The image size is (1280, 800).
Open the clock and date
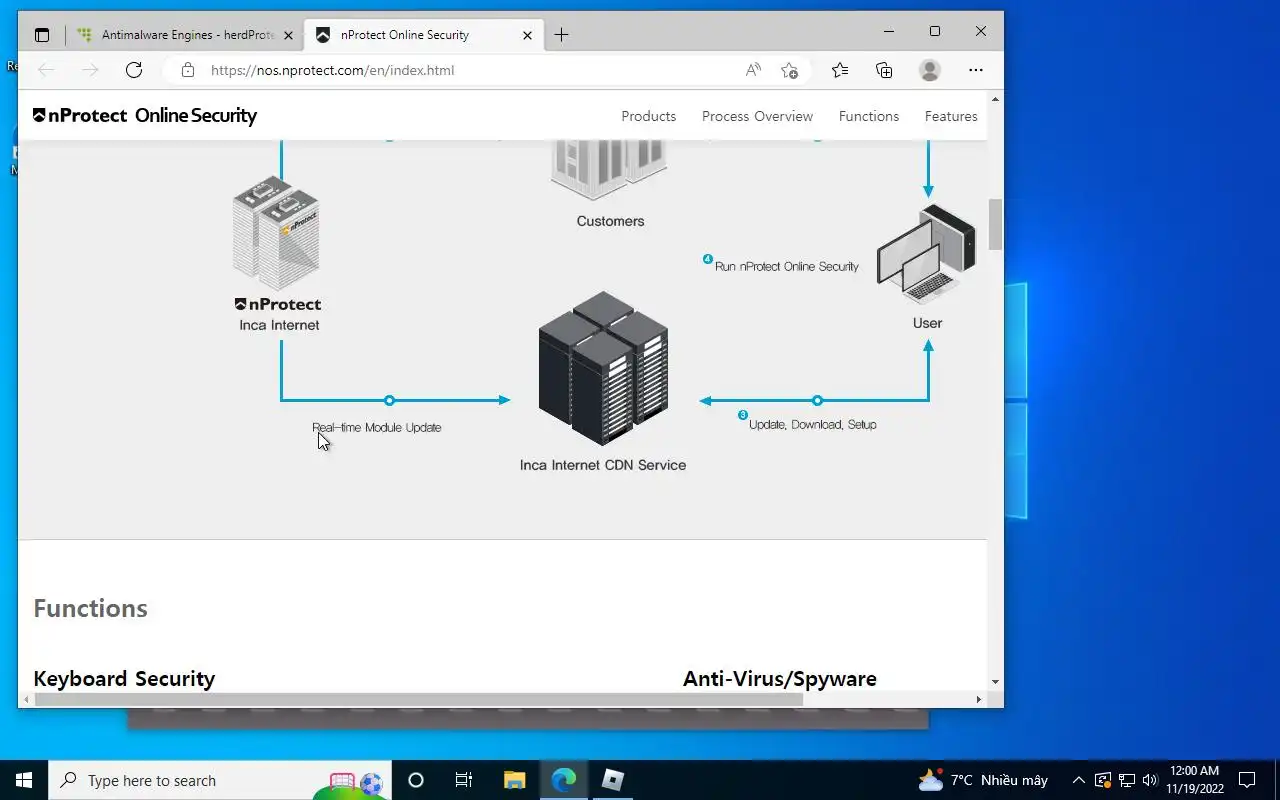point(1194,780)
